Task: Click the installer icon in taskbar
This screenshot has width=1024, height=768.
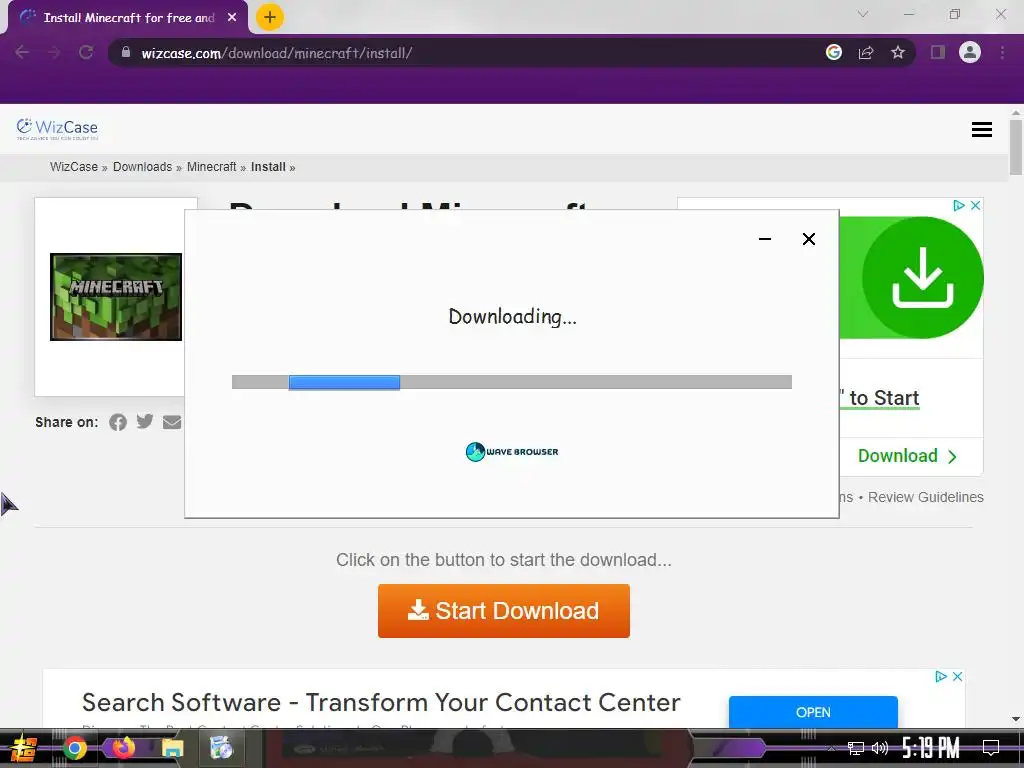Action: click(x=221, y=748)
